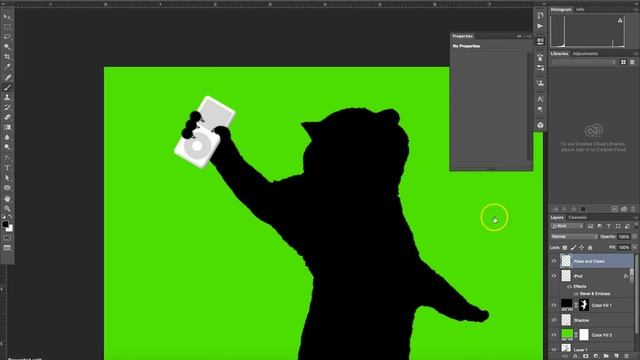Screen dimensions: 640x360
Task: Toggle lock transparent pixels
Action: [565, 247]
